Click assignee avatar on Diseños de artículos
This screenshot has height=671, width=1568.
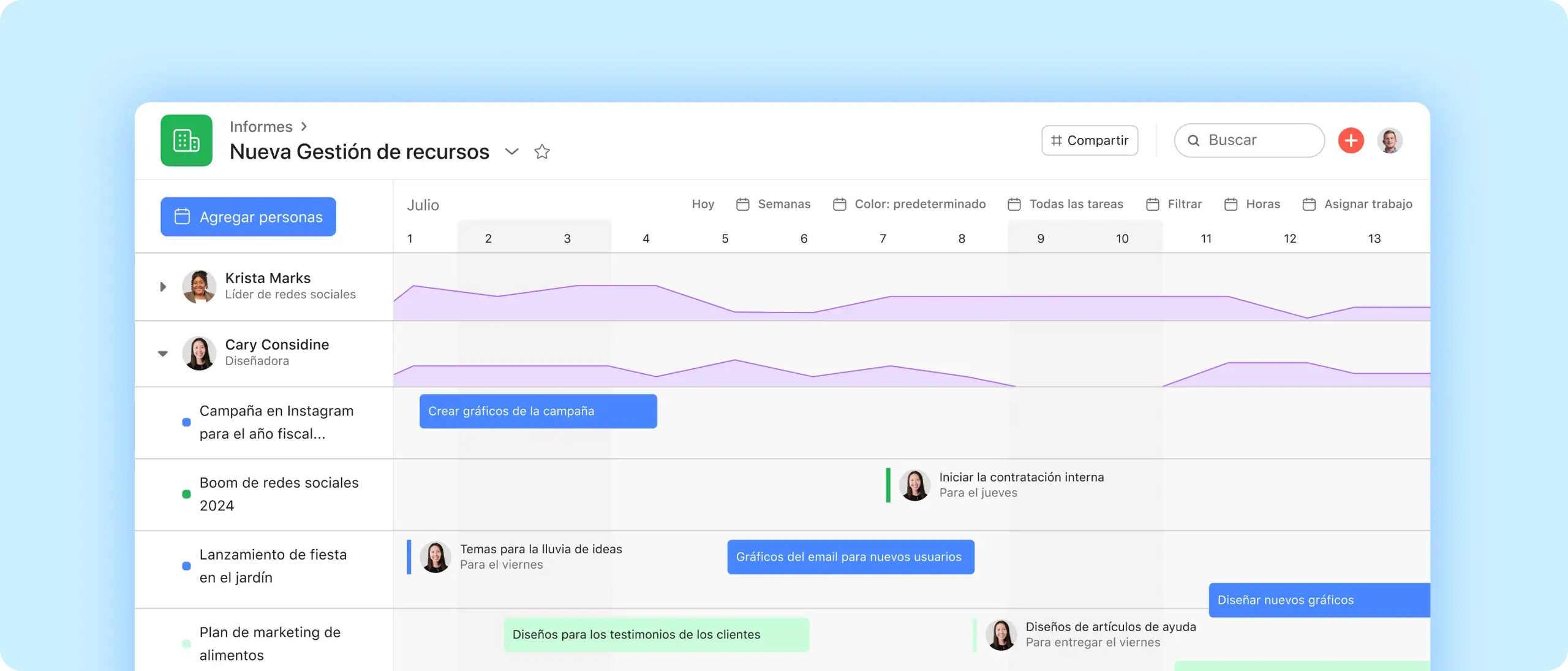1001,634
